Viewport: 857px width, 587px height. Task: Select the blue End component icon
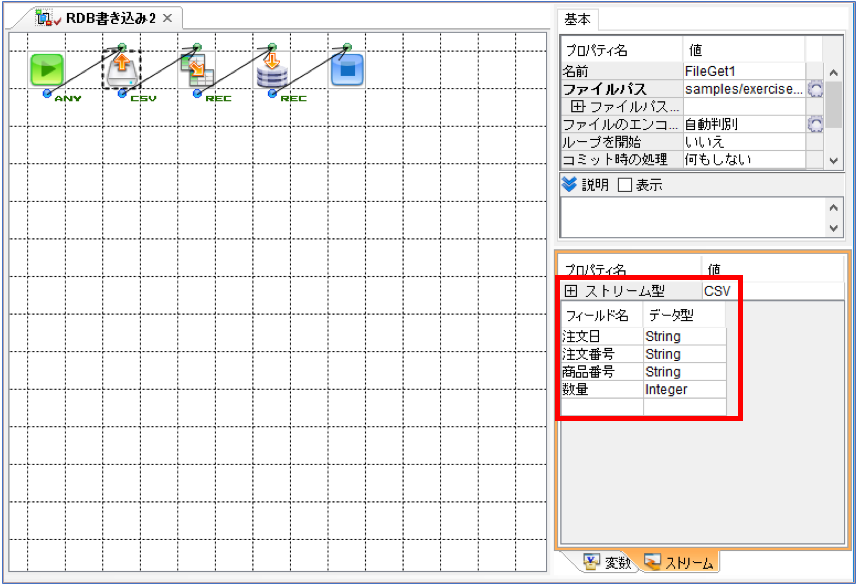pos(347,70)
